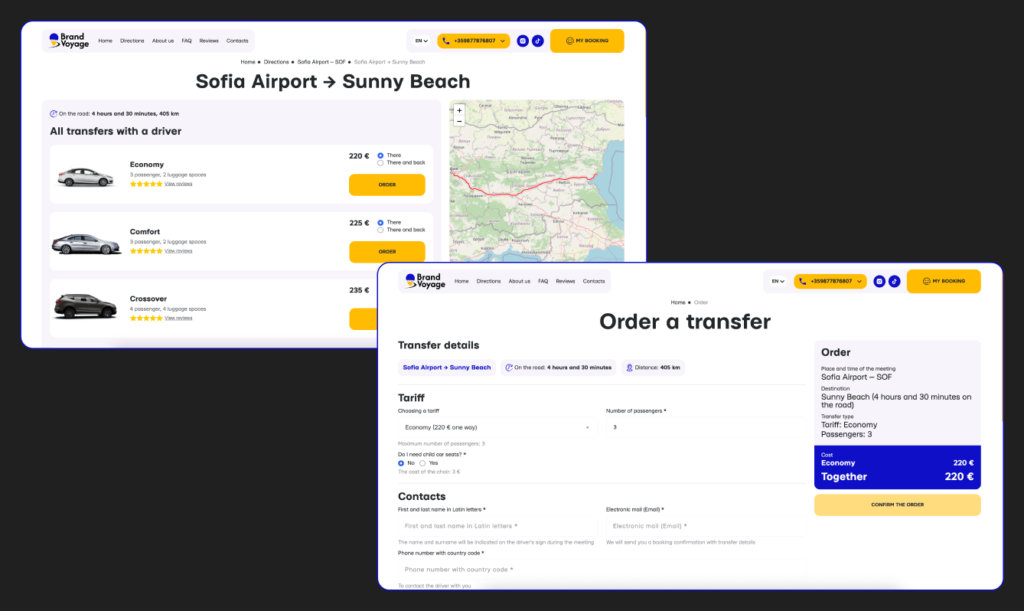Open Instagram icon on Sofia Airport page header

(522, 41)
